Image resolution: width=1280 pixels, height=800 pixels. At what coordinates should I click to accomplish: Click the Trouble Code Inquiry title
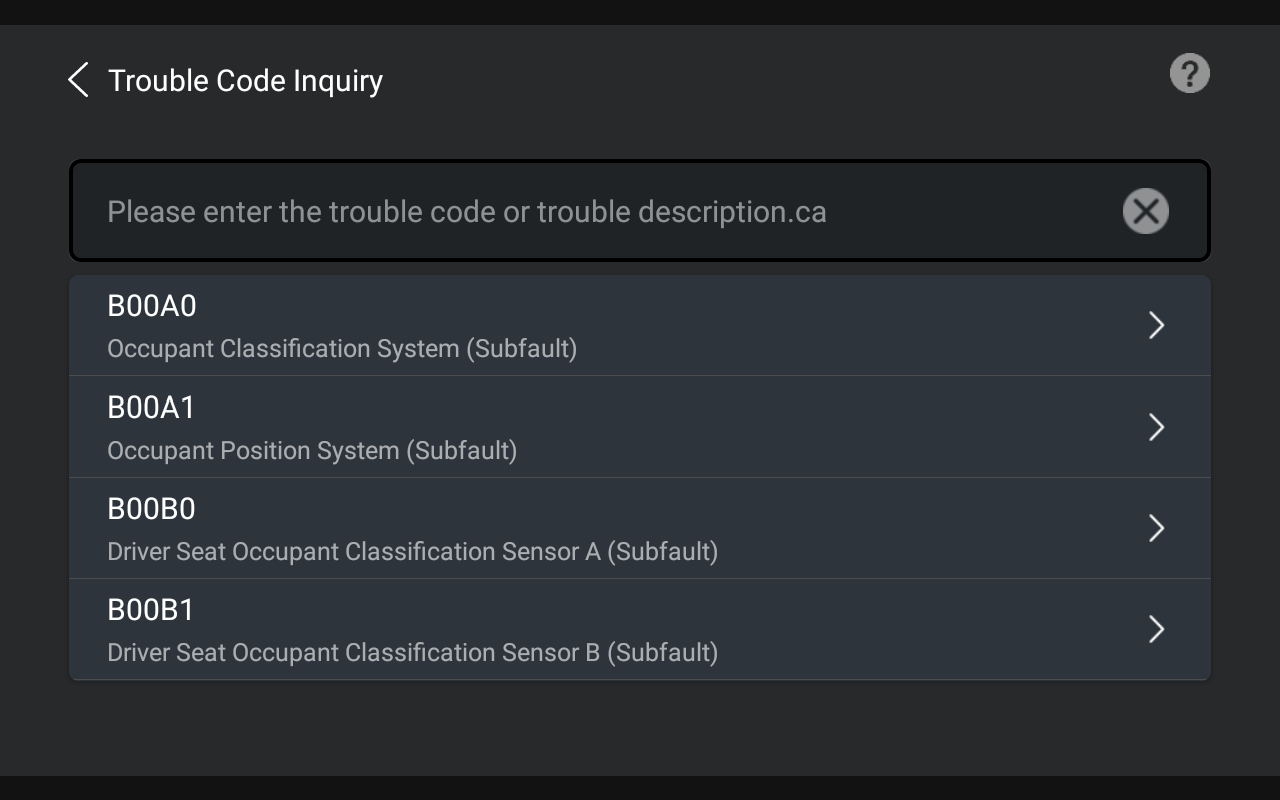245,80
